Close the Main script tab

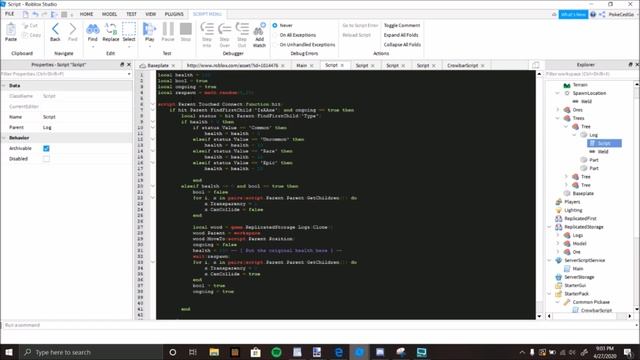[311, 66]
